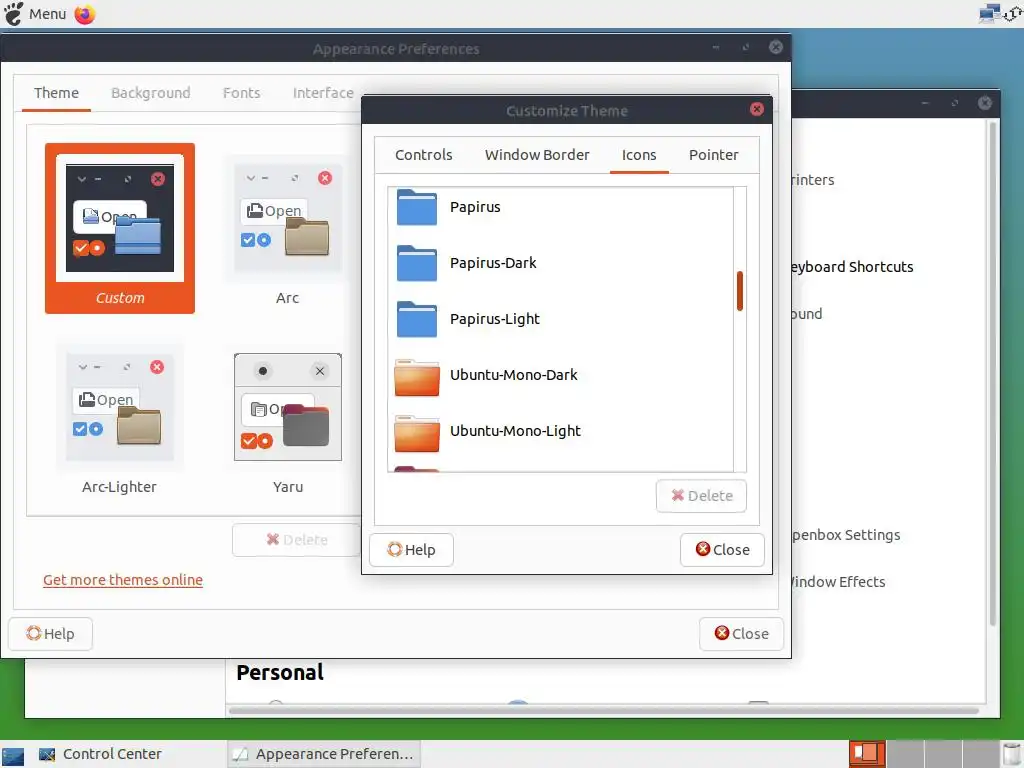Click Close in Customize Theme dialog
The width and height of the screenshot is (1024, 768).
click(x=722, y=550)
